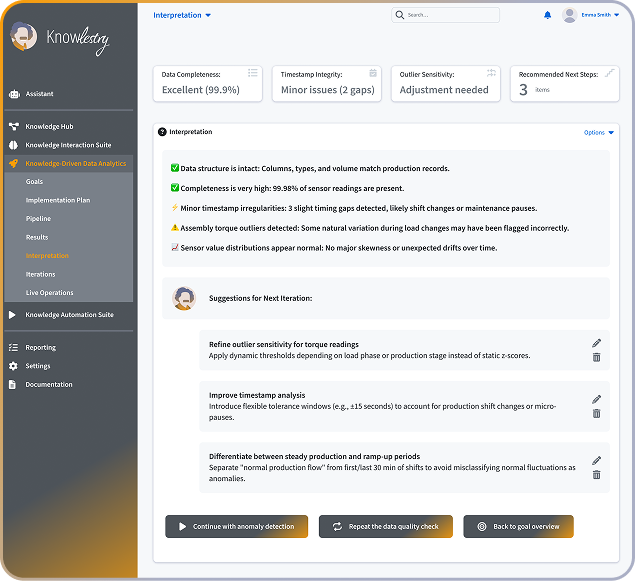
Task: Open the Options dropdown menu
Action: pos(598,132)
